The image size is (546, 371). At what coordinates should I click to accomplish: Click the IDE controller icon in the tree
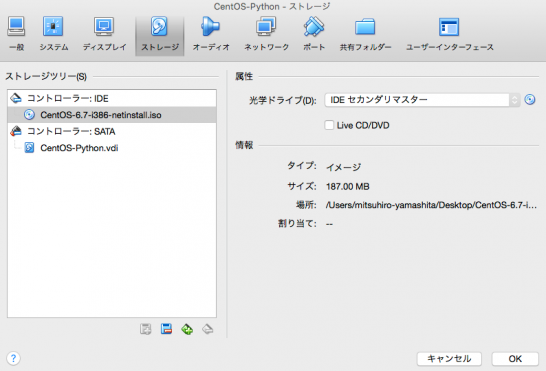pos(16,98)
